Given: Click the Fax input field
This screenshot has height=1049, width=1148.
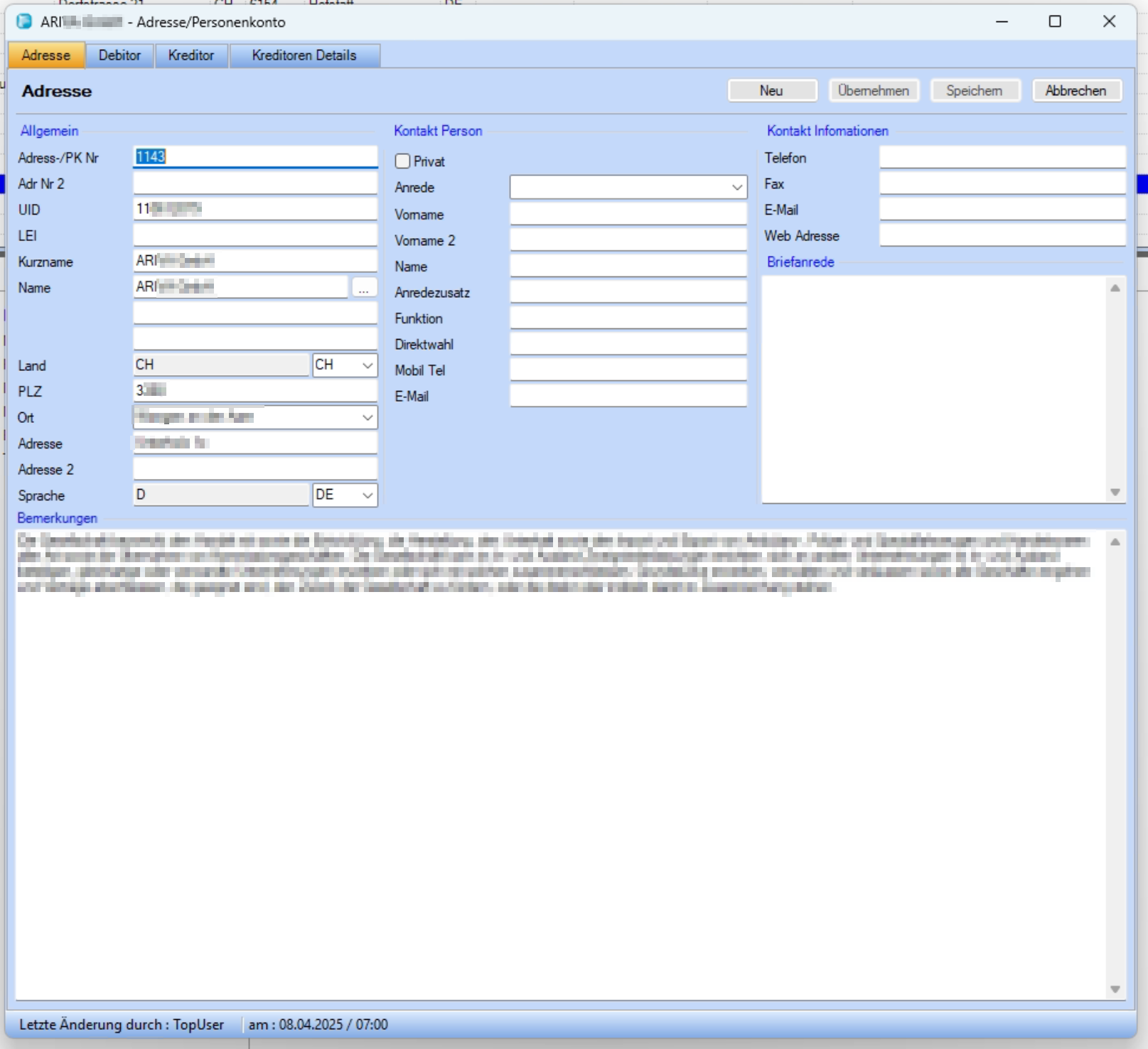Looking at the screenshot, I should [1002, 183].
